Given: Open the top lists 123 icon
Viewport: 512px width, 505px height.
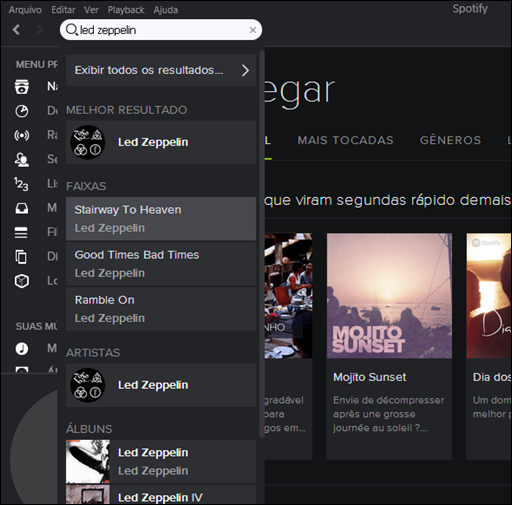Looking at the screenshot, I should [x=21, y=184].
